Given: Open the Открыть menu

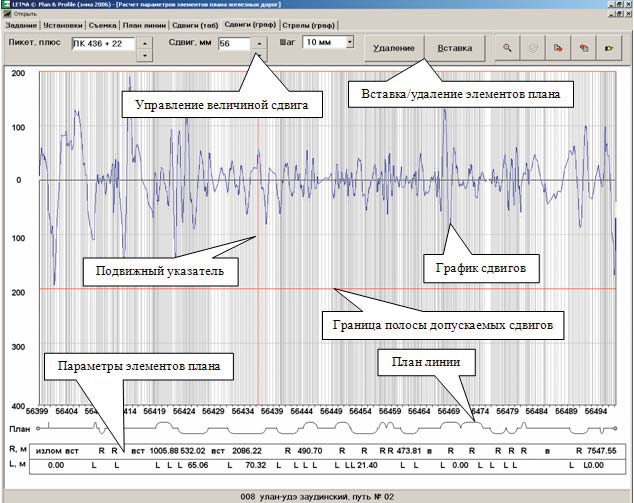Looking at the screenshot, I should (x=24, y=14).
